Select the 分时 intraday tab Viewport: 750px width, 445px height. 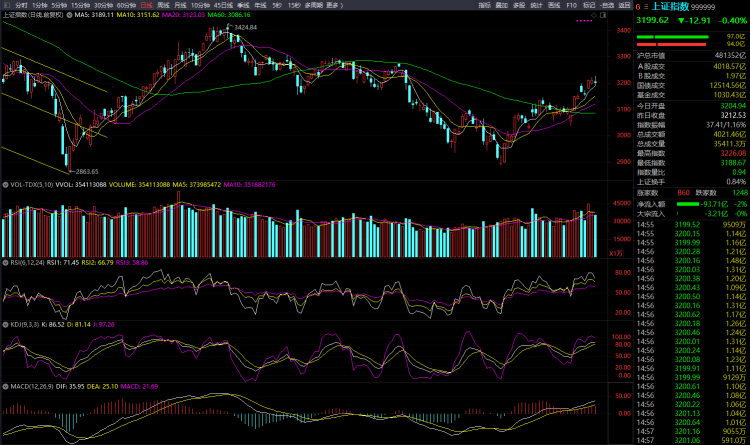tap(21, 5)
